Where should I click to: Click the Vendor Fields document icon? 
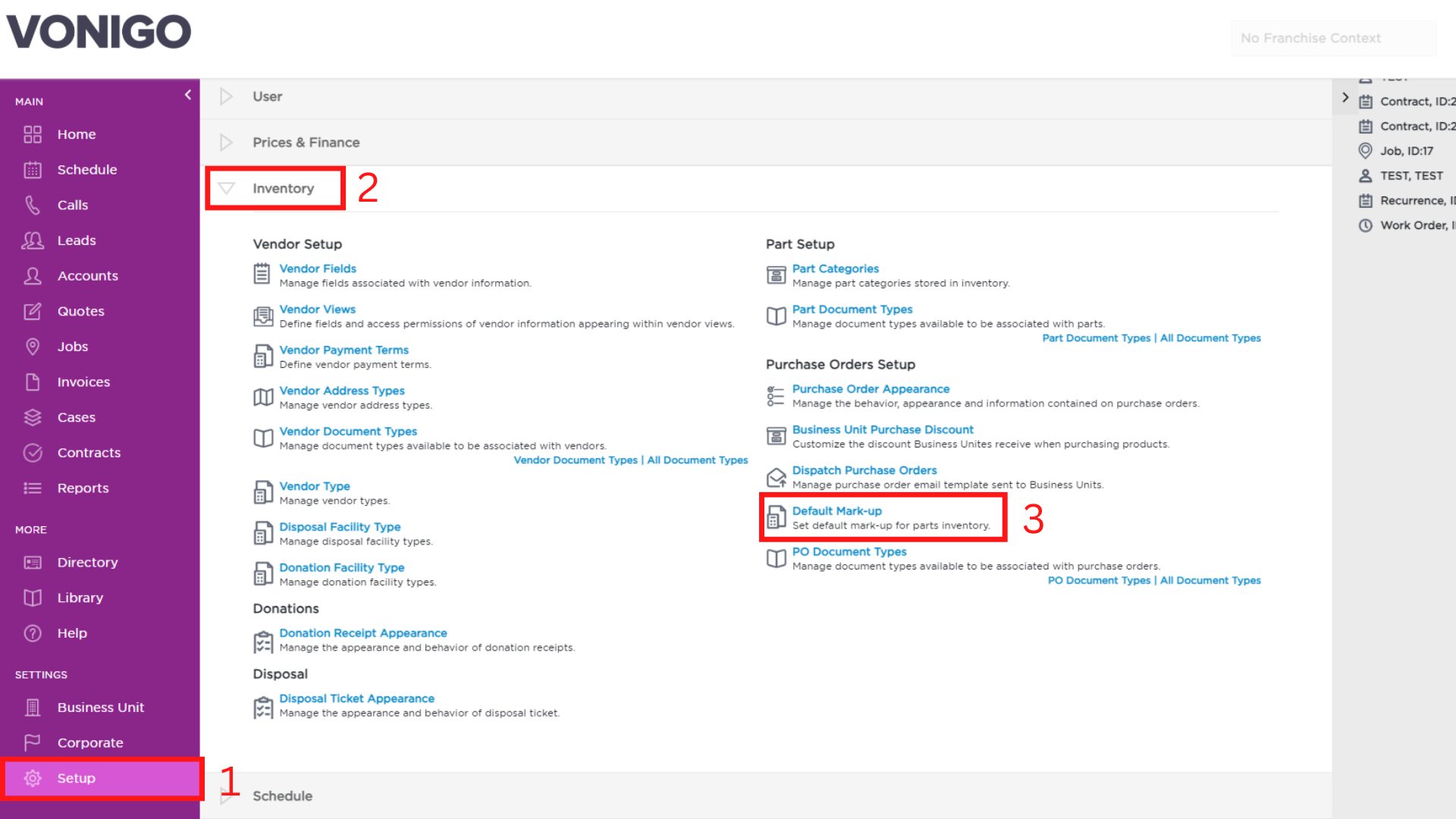[262, 274]
